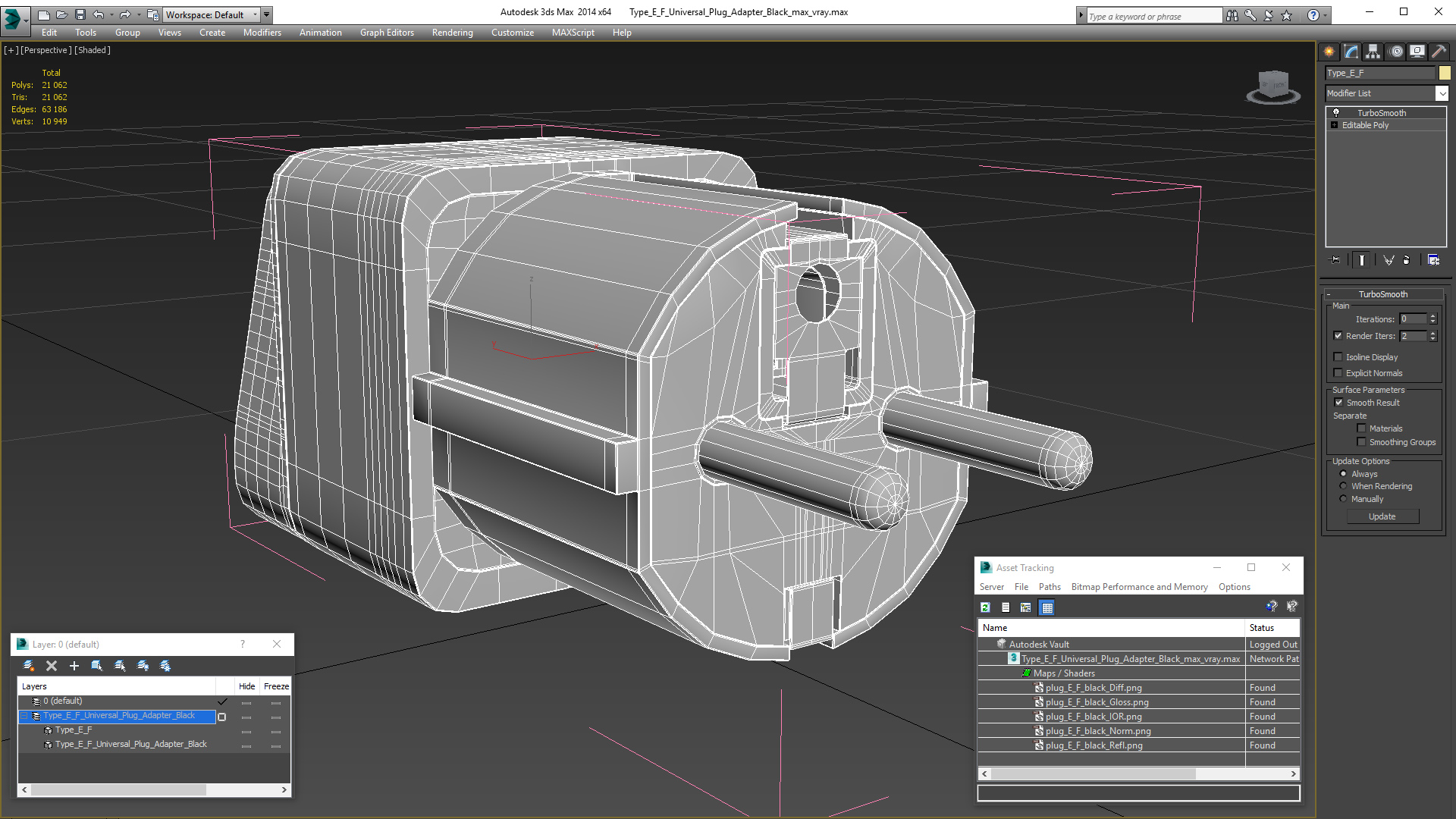Viewport: 1456px width, 819px height.
Task: Click Status Log icon in Asset Tracking
Action: tap(1006, 607)
